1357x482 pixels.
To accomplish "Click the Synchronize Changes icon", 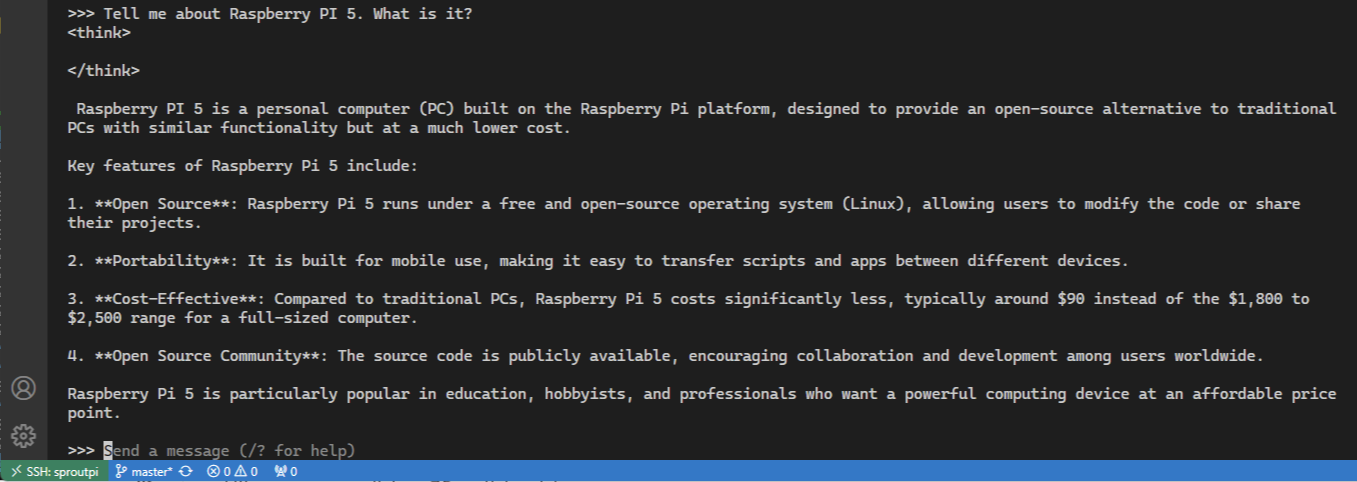I will (186, 471).
